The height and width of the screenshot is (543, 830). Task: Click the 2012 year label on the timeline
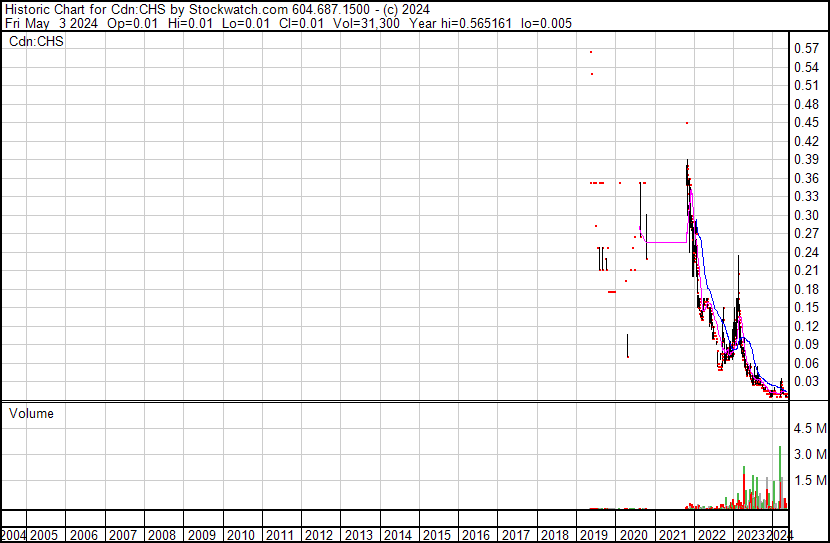pyautogui.click(x=320, y=535)
